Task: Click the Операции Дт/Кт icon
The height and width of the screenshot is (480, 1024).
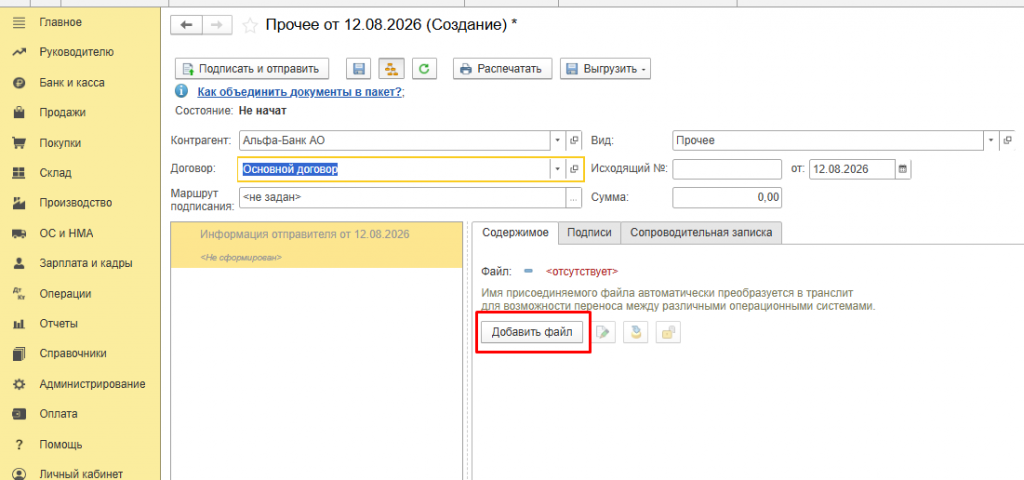Action: (19, 294)
